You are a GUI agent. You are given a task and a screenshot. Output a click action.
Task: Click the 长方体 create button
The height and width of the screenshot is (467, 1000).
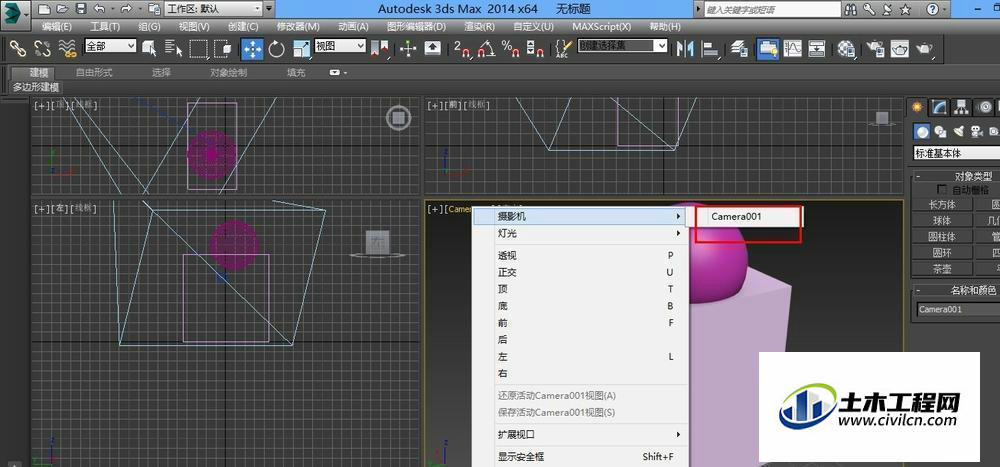click(x=942, y=205)
